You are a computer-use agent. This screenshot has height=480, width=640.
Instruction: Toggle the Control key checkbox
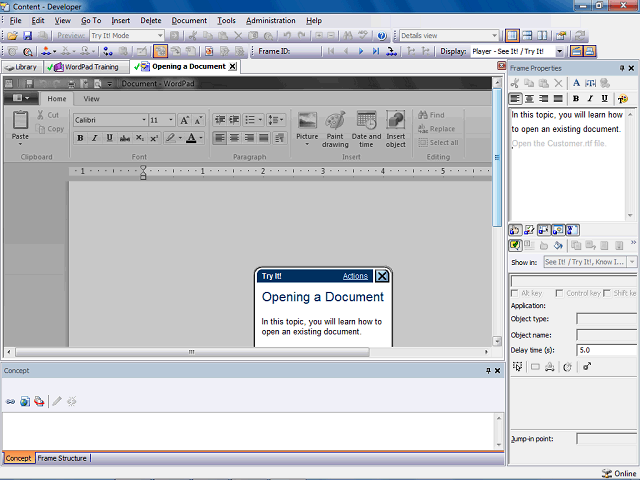[x=560, y=293]
